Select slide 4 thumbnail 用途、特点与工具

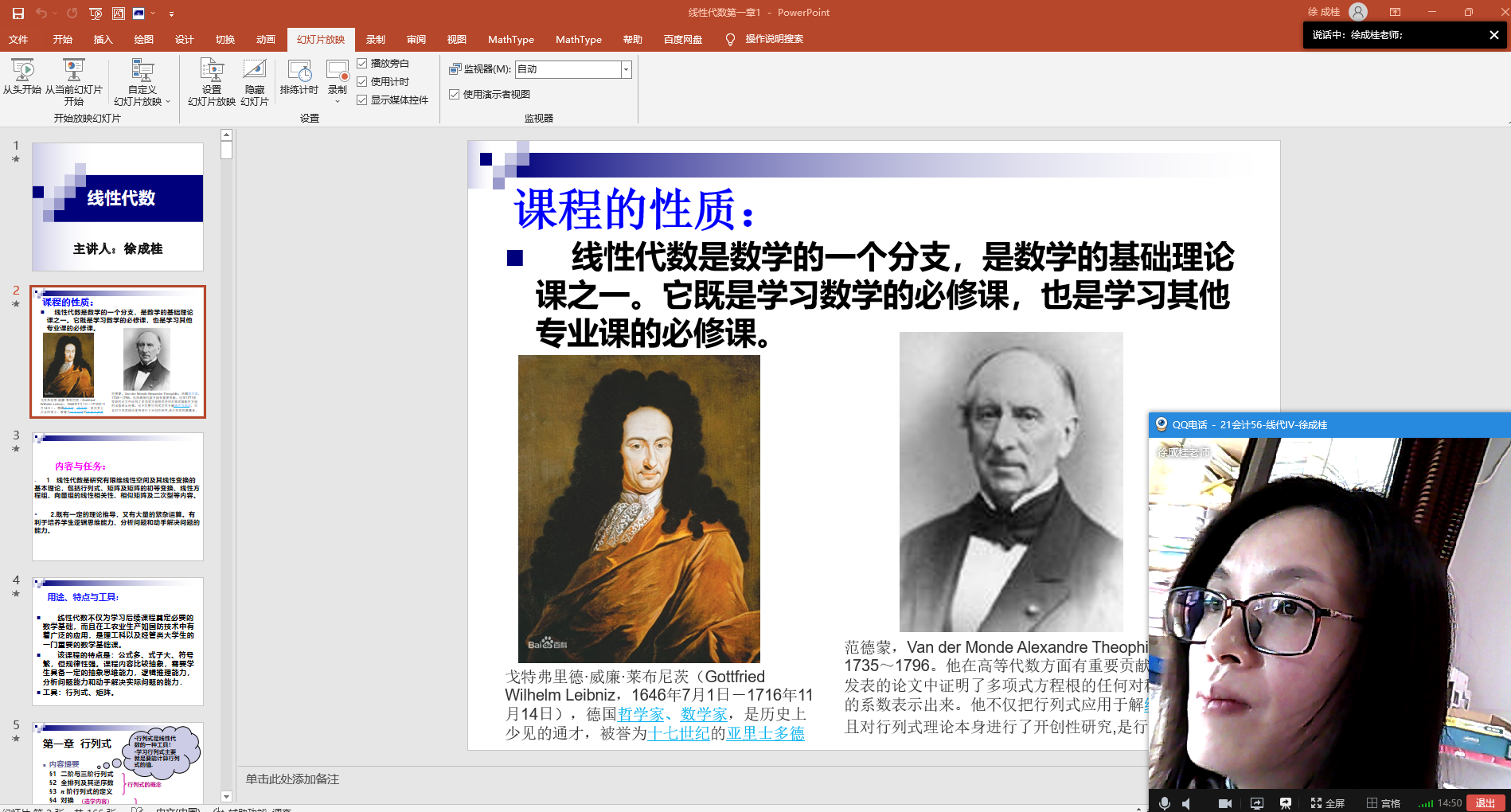click(118, 642)
